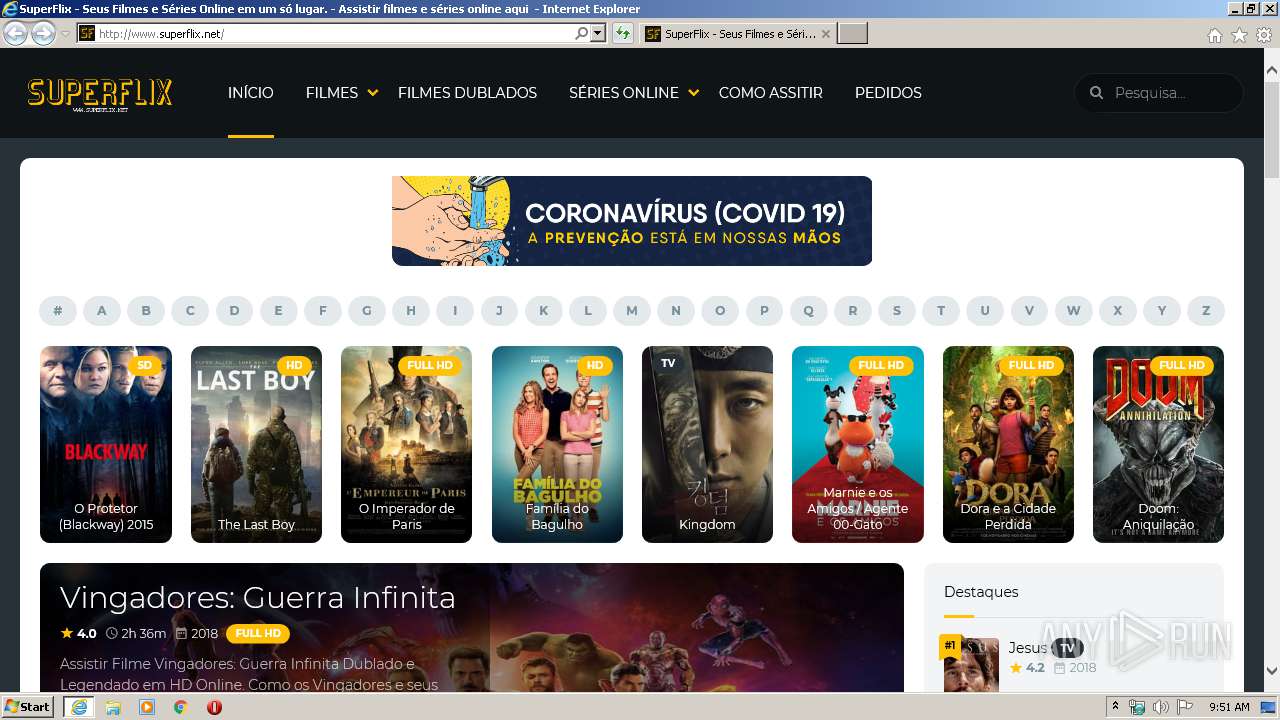Open the media player taskbar icon
The height and width of the screenshot is (720, 1280).
[147, 707]
